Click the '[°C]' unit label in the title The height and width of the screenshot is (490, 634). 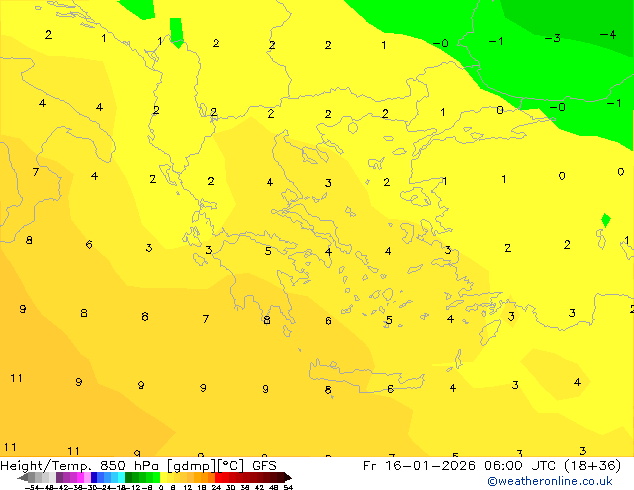(x=231, y=466)
